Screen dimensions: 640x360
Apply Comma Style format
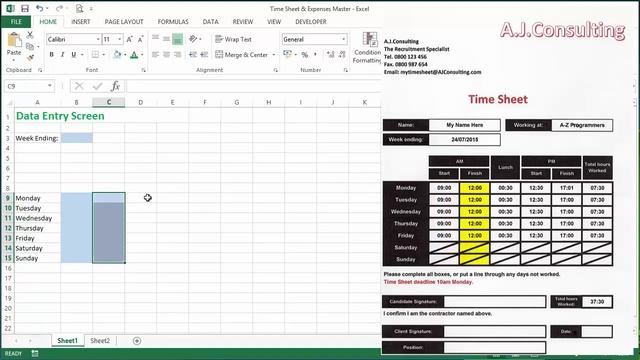(315, 54)
